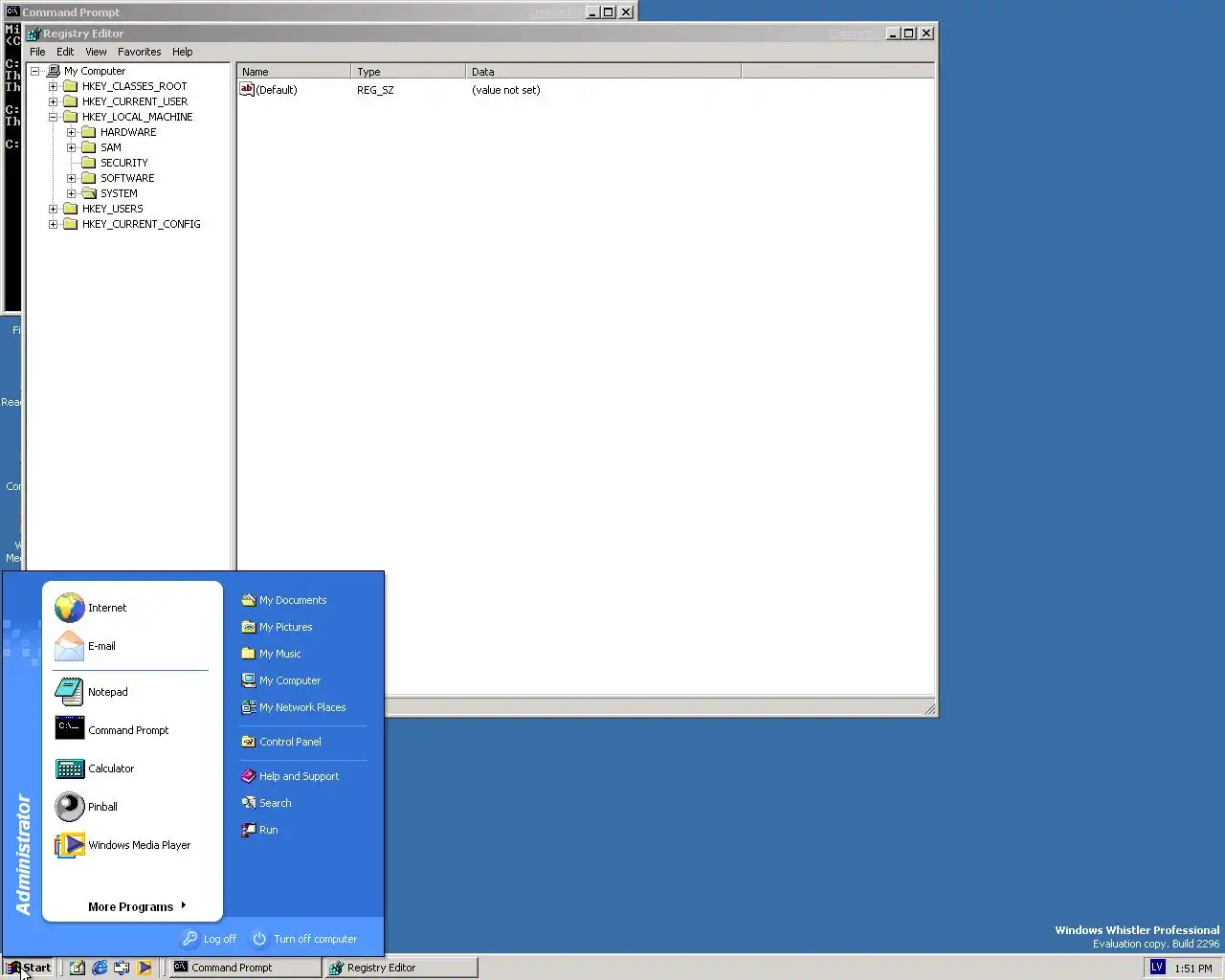The height and width of the screenshot is (980, 1225).
Task: Click the system tray clock
Action: click(x=1193, y=969)
